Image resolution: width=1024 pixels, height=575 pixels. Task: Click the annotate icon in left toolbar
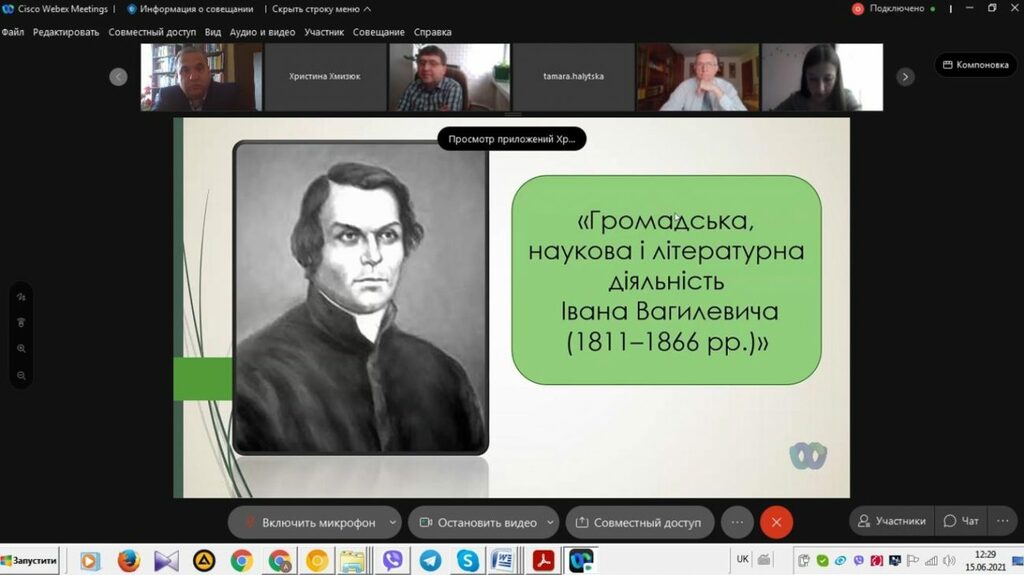point(21,297)
